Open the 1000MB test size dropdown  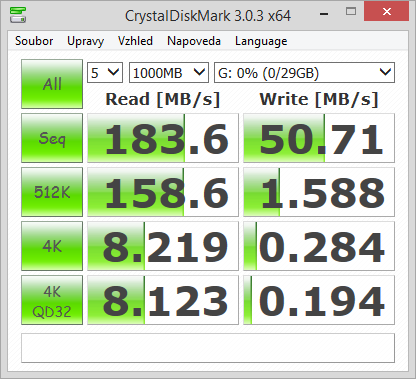(x=169, y=72)
